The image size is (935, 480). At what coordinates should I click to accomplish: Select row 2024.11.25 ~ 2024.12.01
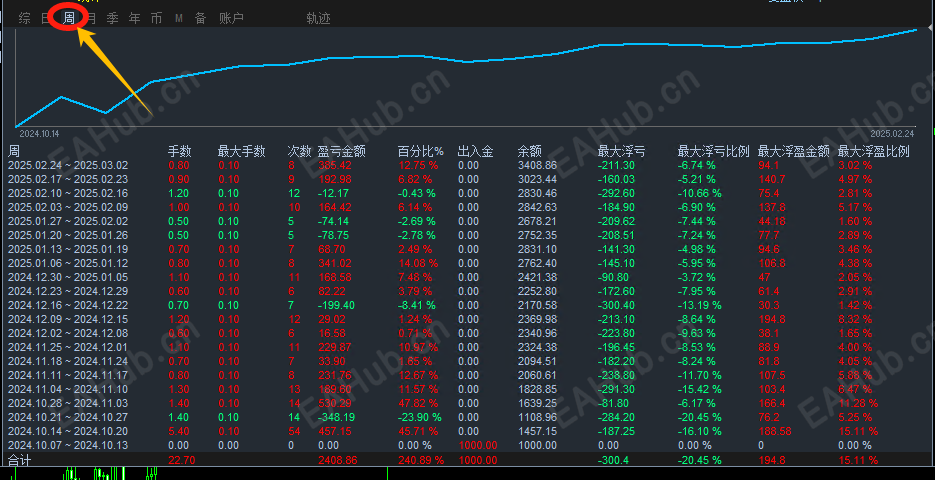tap(468, 347)
